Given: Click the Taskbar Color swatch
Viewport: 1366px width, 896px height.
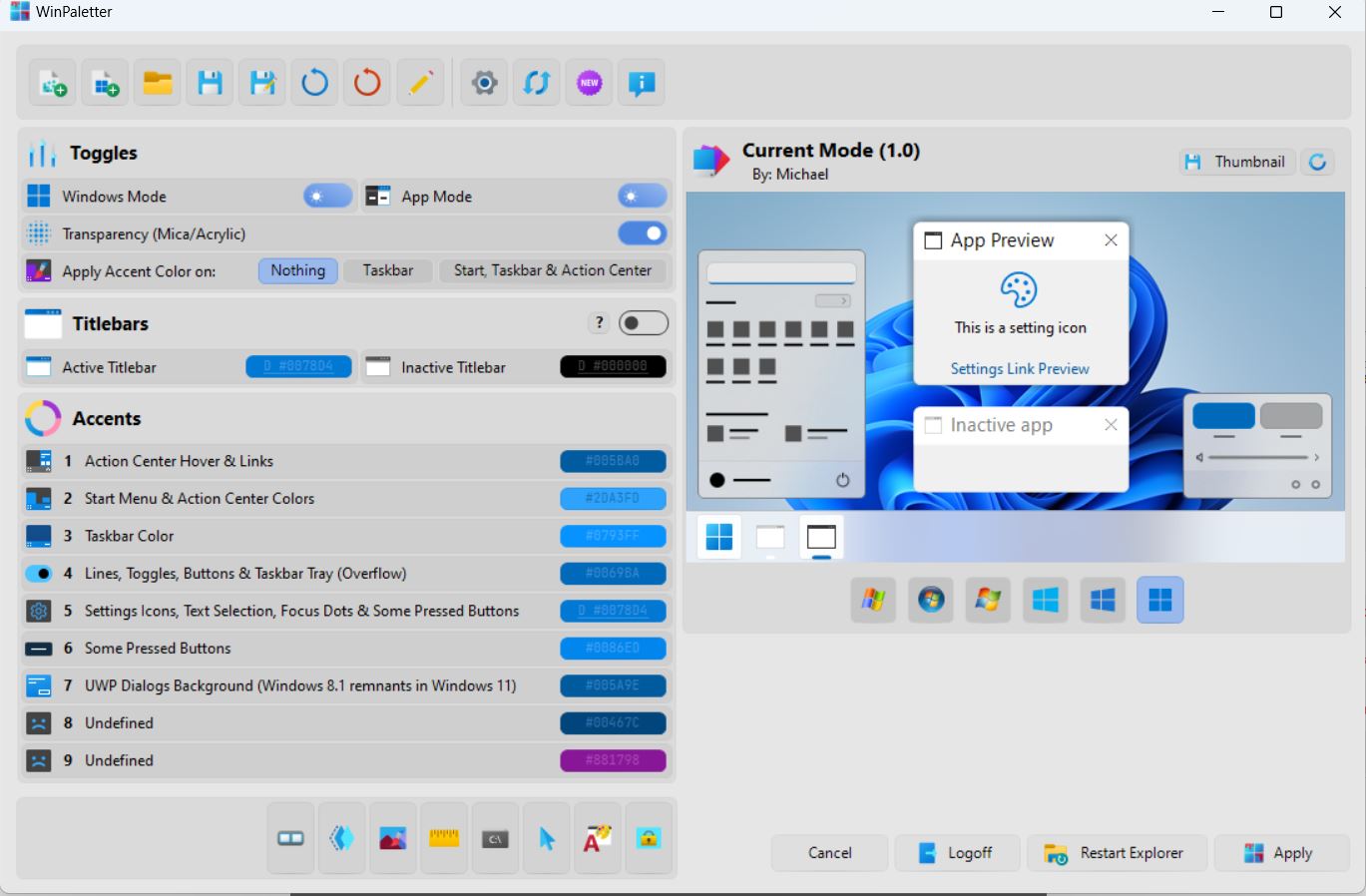Looking at the screenshot, I should coord(612,536).
